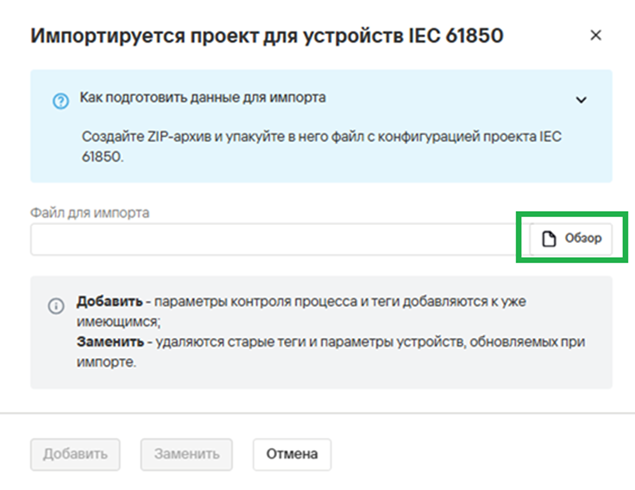This screenshot has height=490, width=635.
Task: Click the document icon in Обзор button
Action: click(549, 239)
